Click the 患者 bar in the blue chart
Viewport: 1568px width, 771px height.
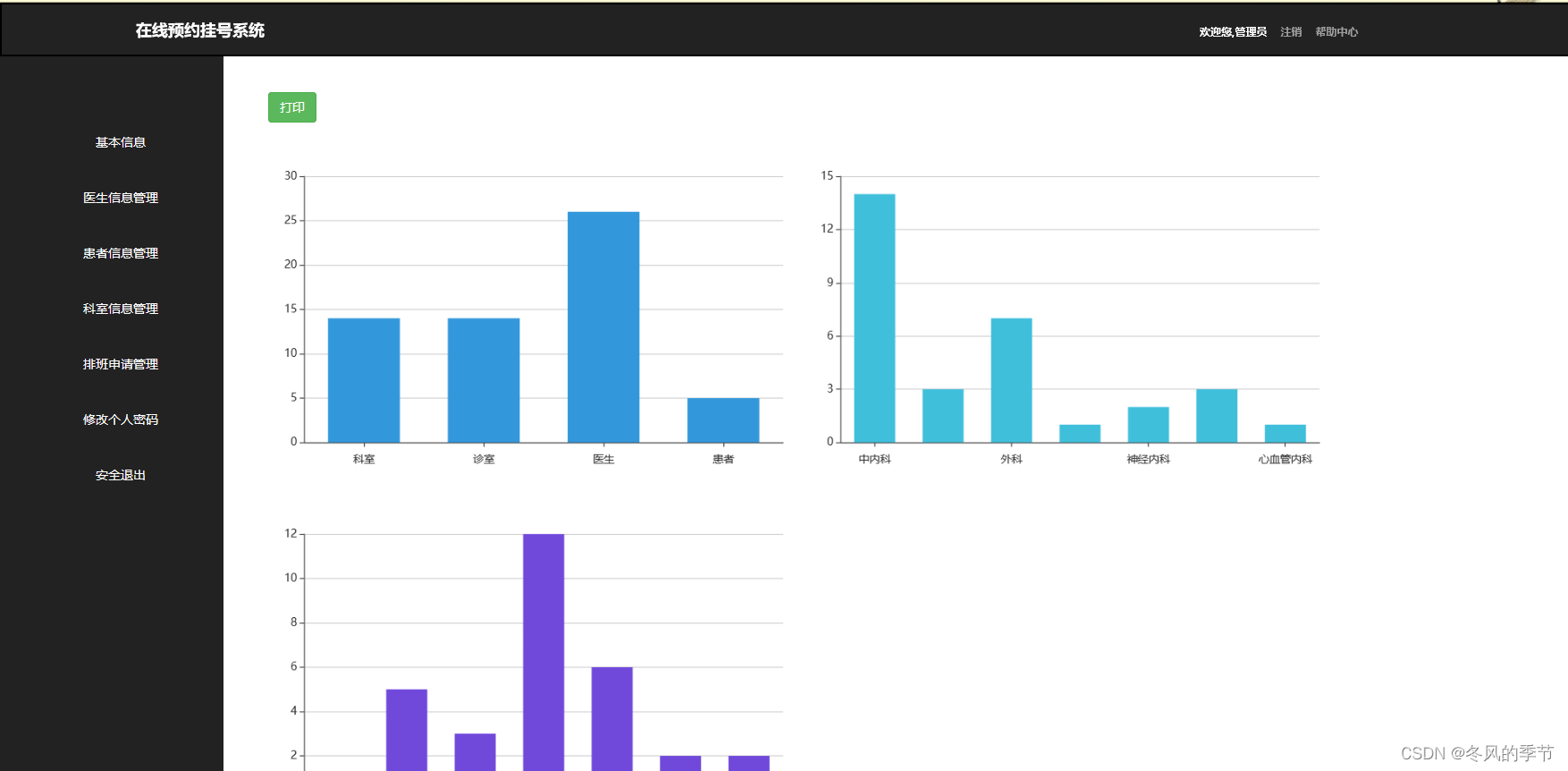click(x=723, y=420)
